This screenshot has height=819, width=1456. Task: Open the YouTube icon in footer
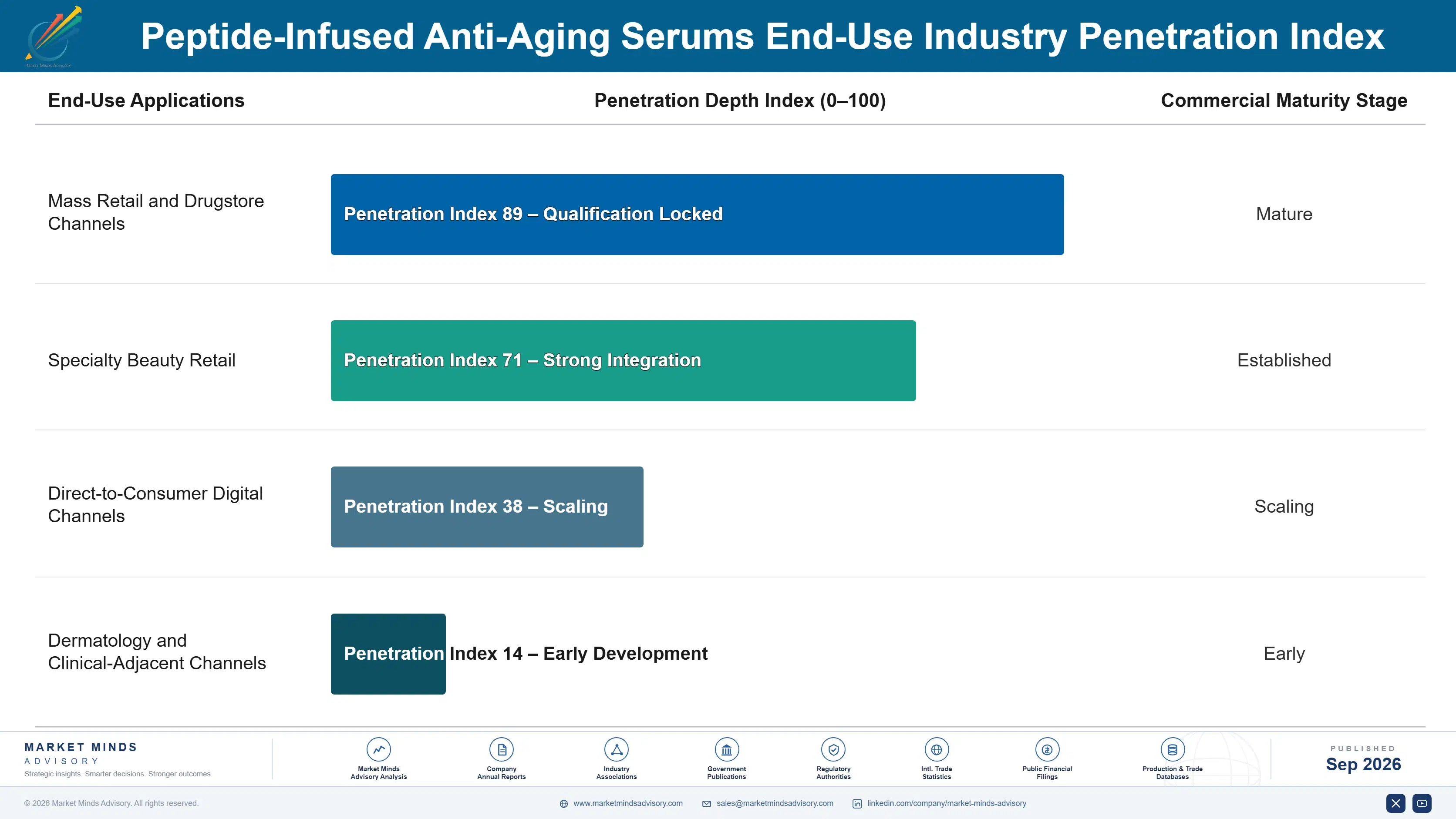(x=1422, y=803)
